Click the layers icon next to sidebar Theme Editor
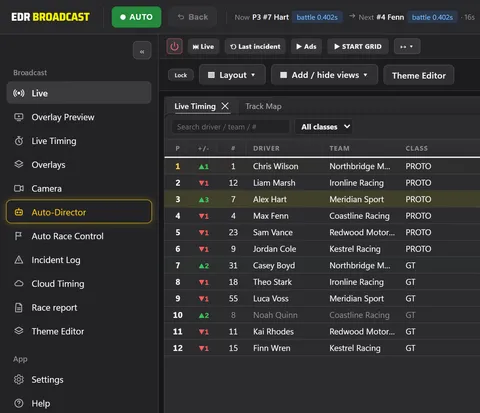 coord(19,331)
